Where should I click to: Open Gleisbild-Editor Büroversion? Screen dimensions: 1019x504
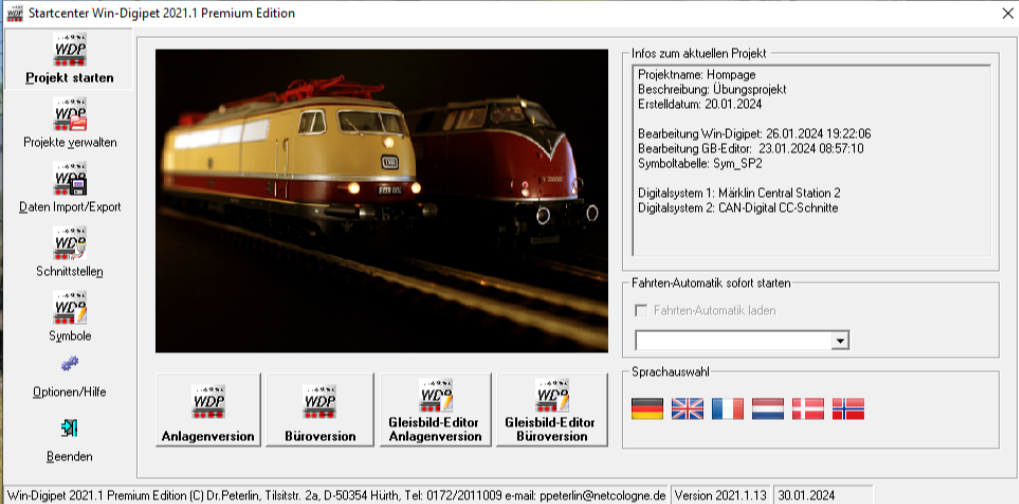tap(552, 411)
